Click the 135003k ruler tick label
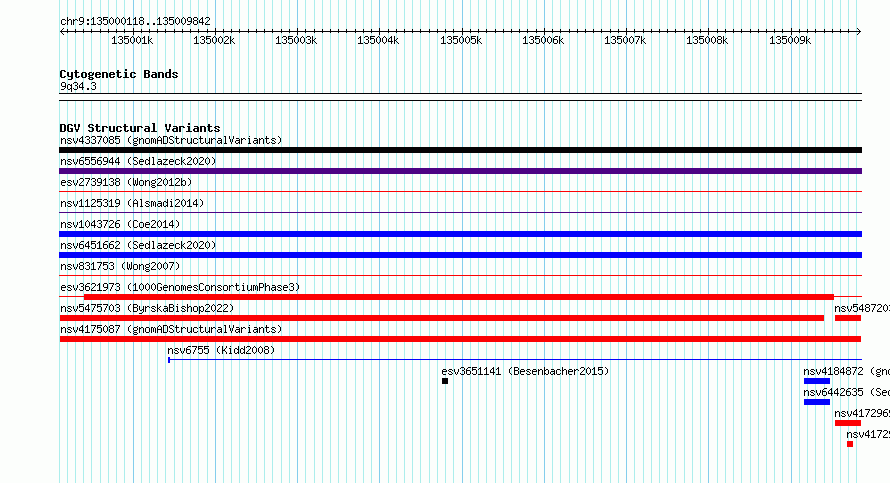The height and width of the screenshot is (483, 890). (296, 40)
